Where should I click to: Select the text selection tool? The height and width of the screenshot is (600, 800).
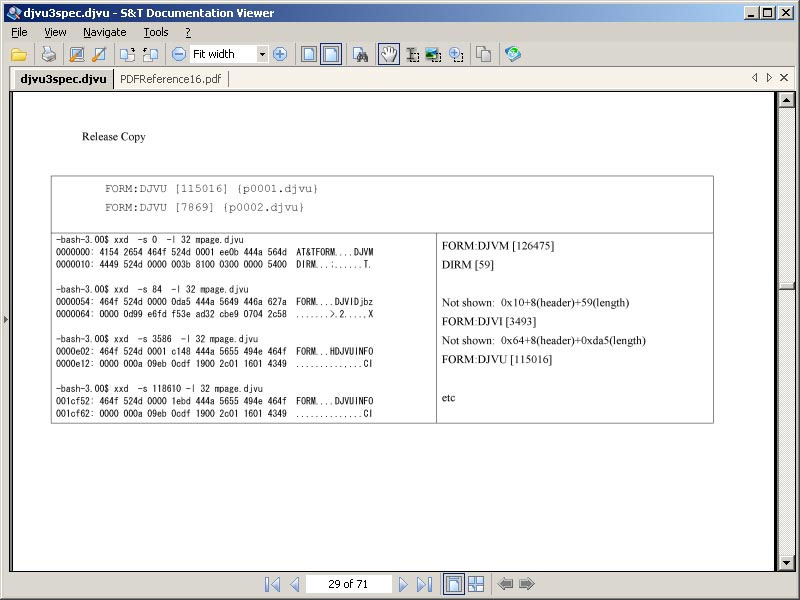tap(412, 54)
